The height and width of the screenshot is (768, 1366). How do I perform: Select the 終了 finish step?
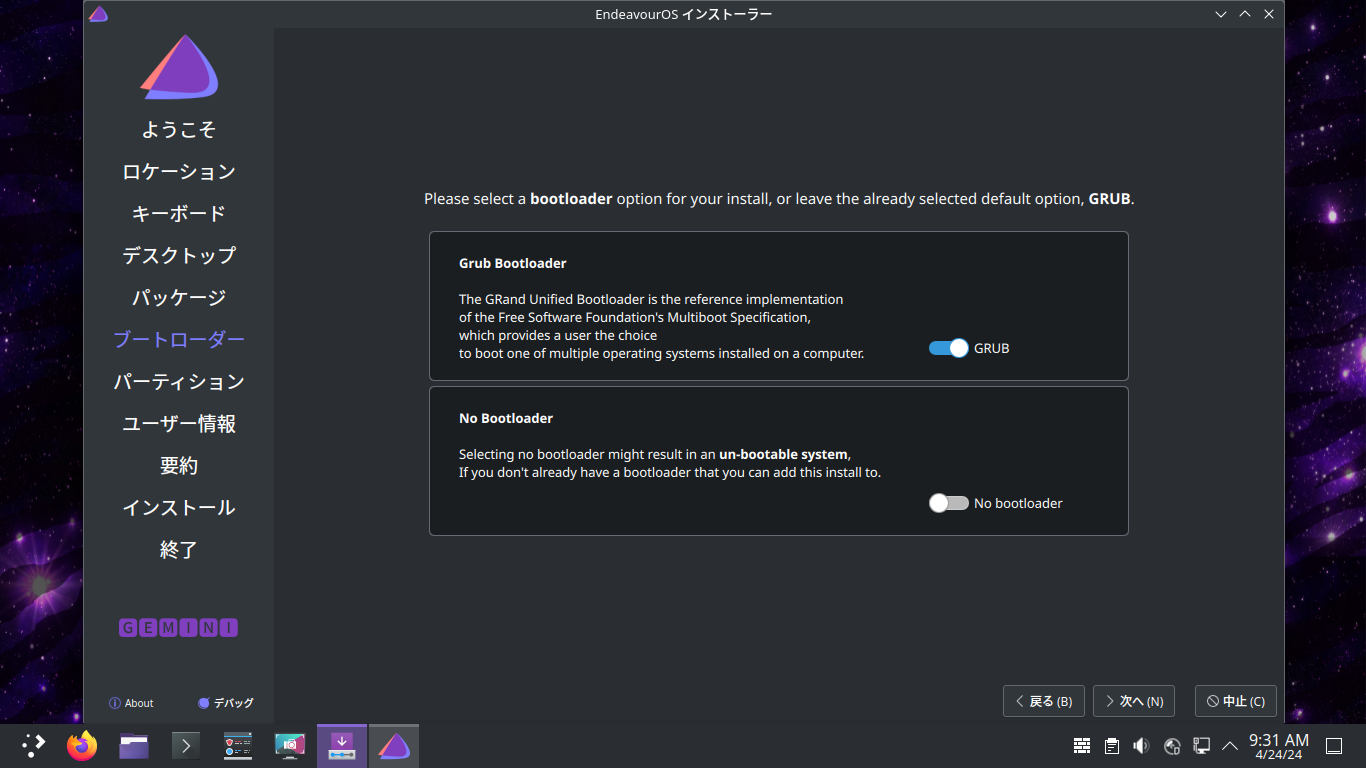pos(179,550)
